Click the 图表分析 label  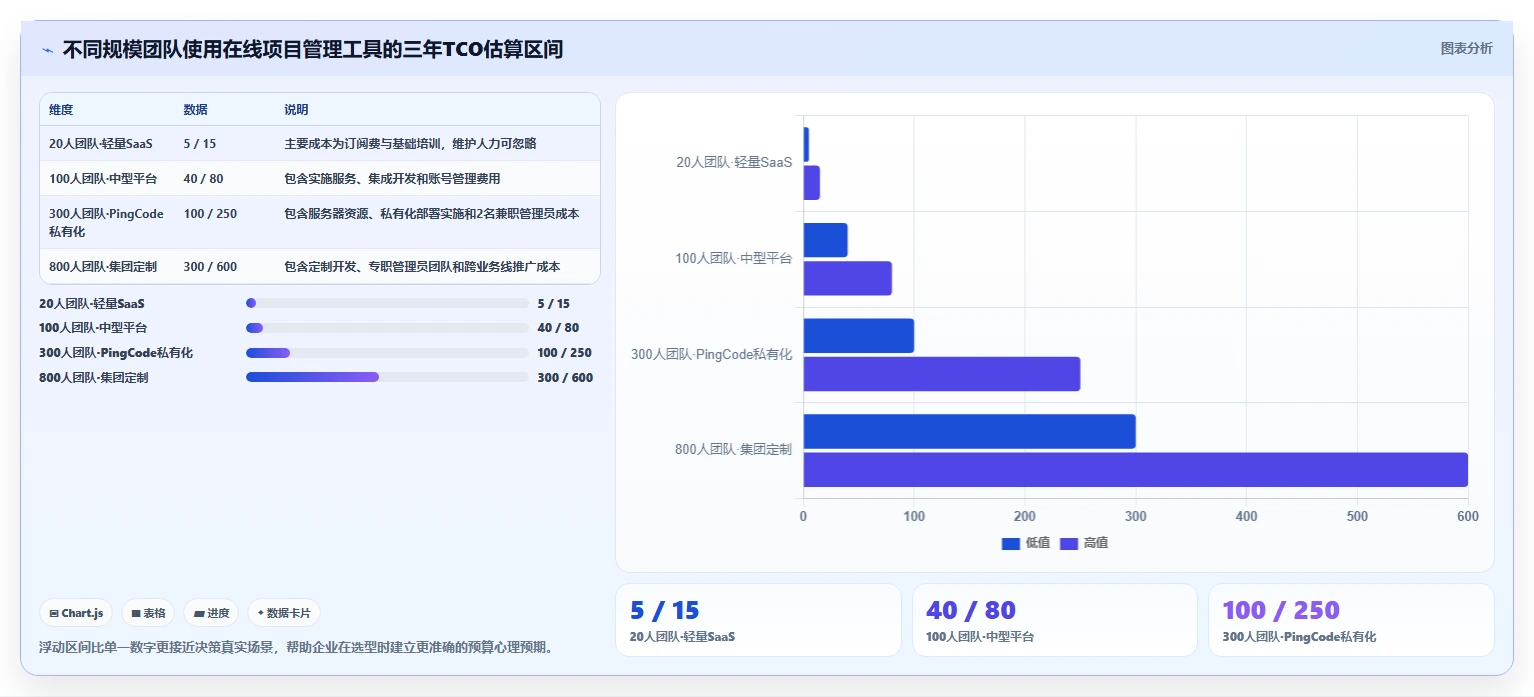coord(1466,48)
